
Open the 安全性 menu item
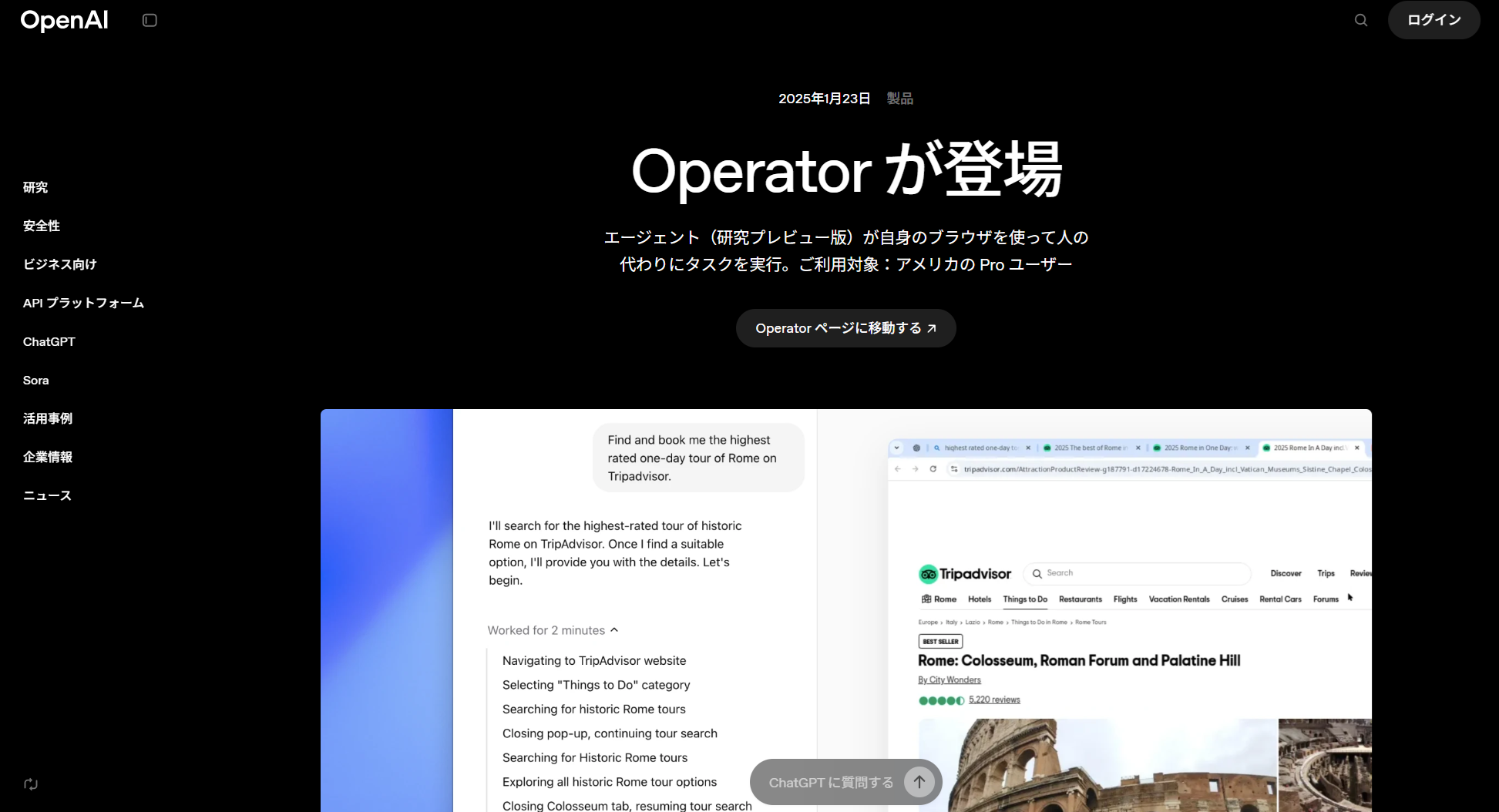42,226
